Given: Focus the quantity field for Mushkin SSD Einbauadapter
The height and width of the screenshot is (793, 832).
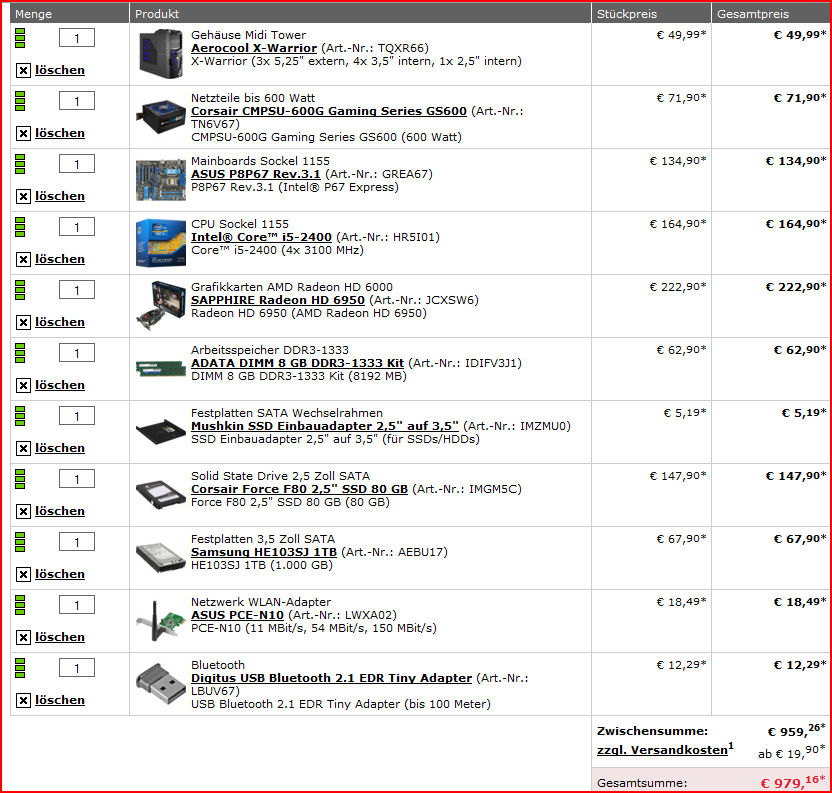Looking at the screenshot, I should pyautogui.click(x=77, y=416).
